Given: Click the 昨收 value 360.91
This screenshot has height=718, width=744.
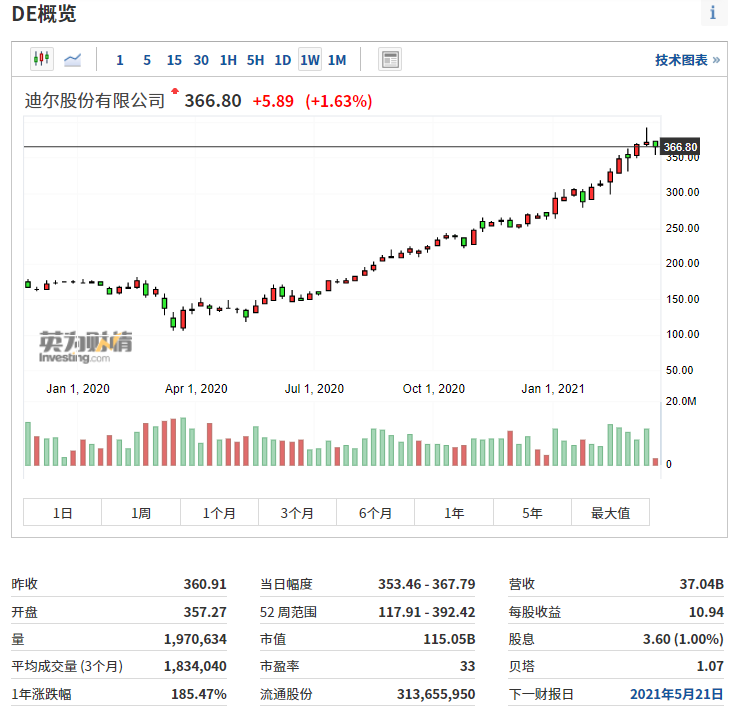Looking at the screenshot, I should 205,584.
